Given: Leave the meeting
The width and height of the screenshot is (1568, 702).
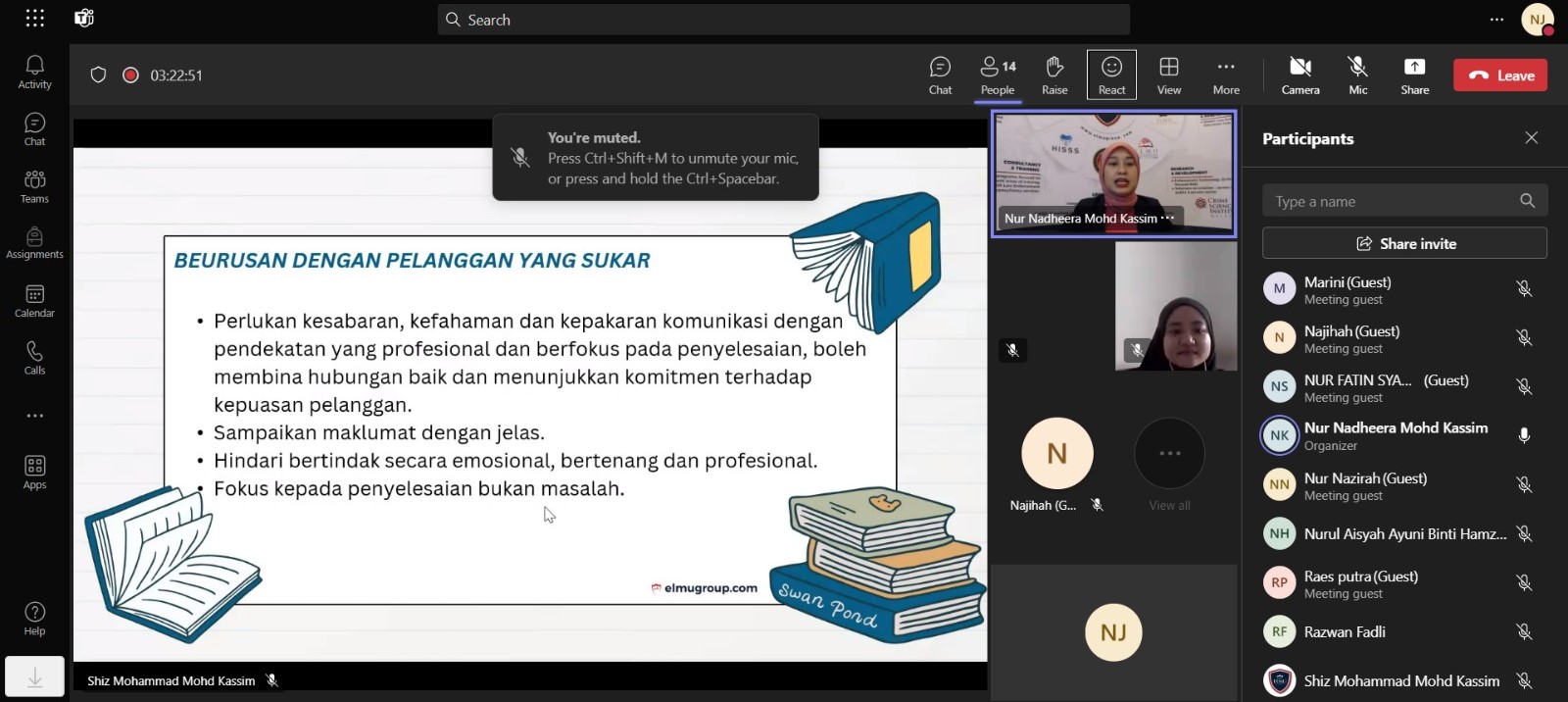Looking at the screenshot, I should coord(1500,75).
